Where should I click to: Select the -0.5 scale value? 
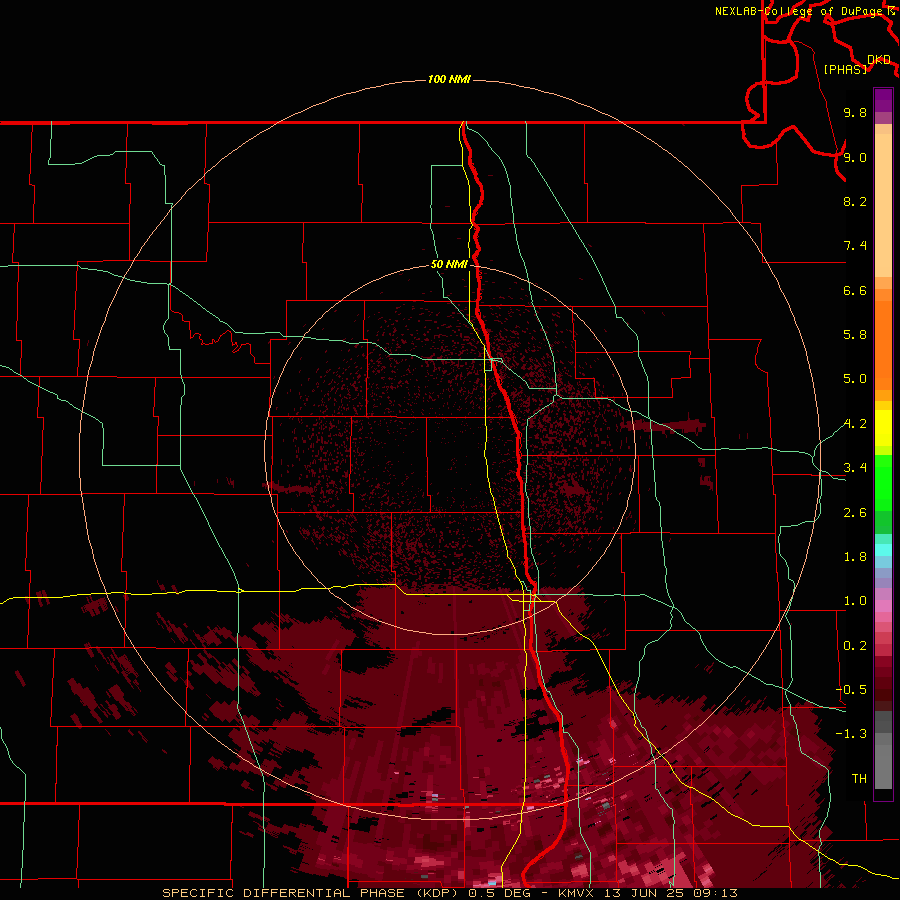[851, 690]
